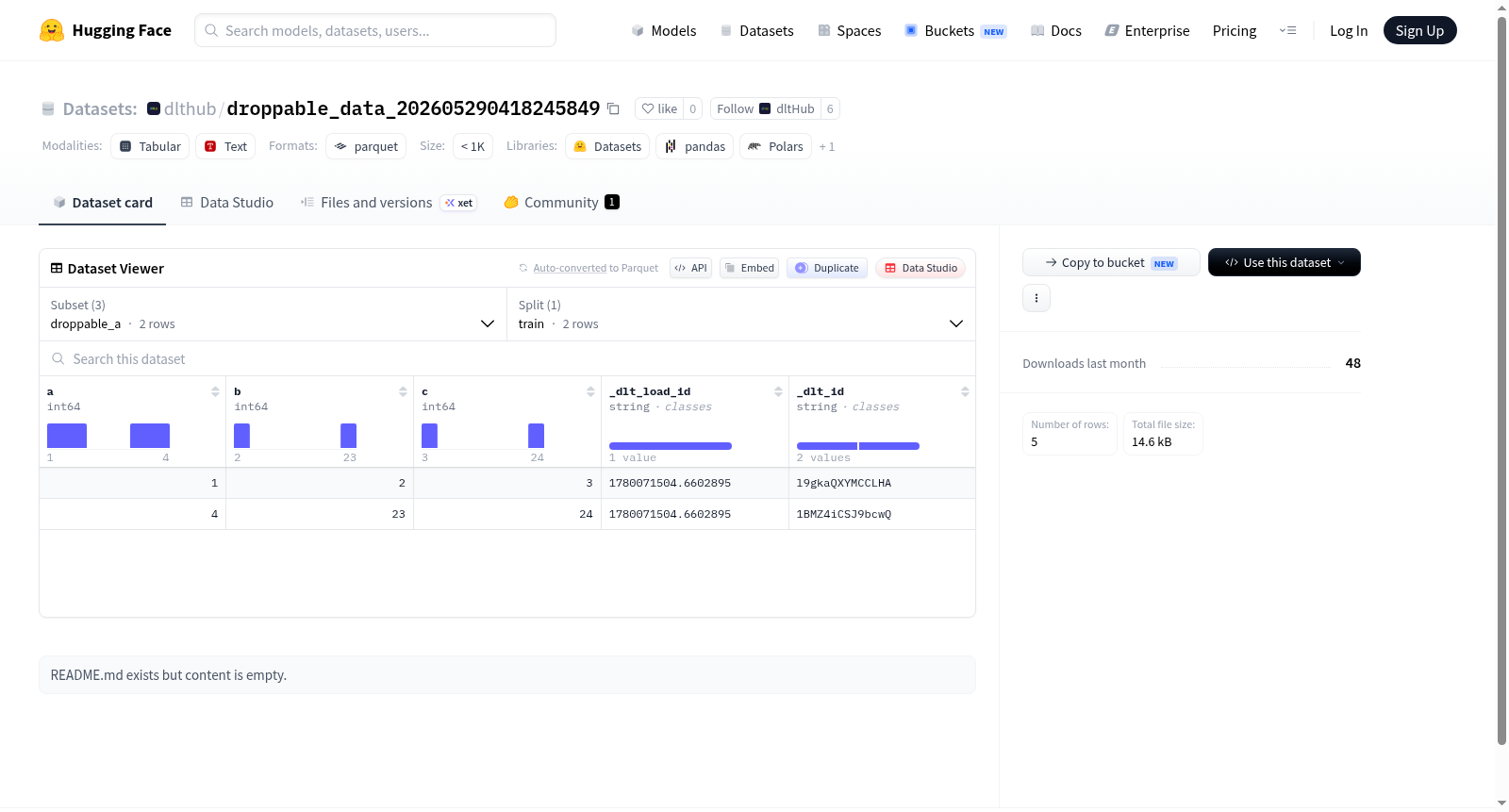The image size is (1509, 812).
Task: Click the Total file size 14.6 kB
Action: click(1163, 434)
